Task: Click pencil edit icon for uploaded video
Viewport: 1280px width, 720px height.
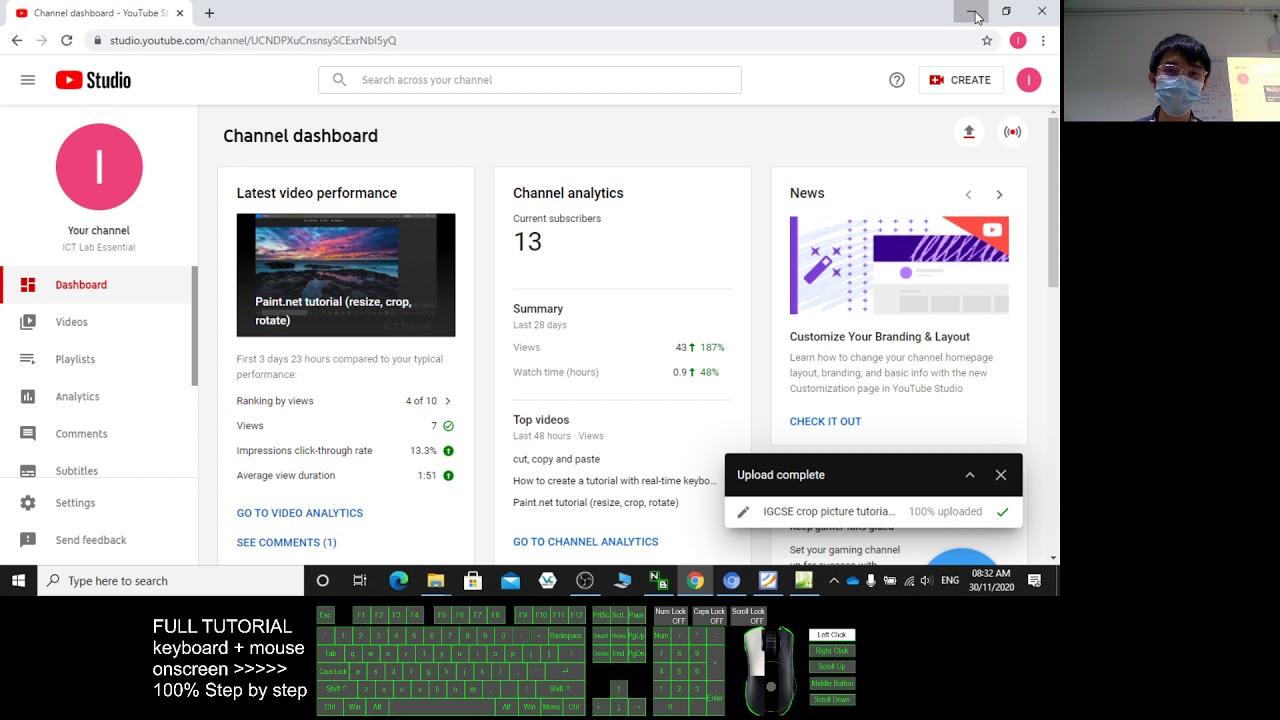Action: coord(743,512)
